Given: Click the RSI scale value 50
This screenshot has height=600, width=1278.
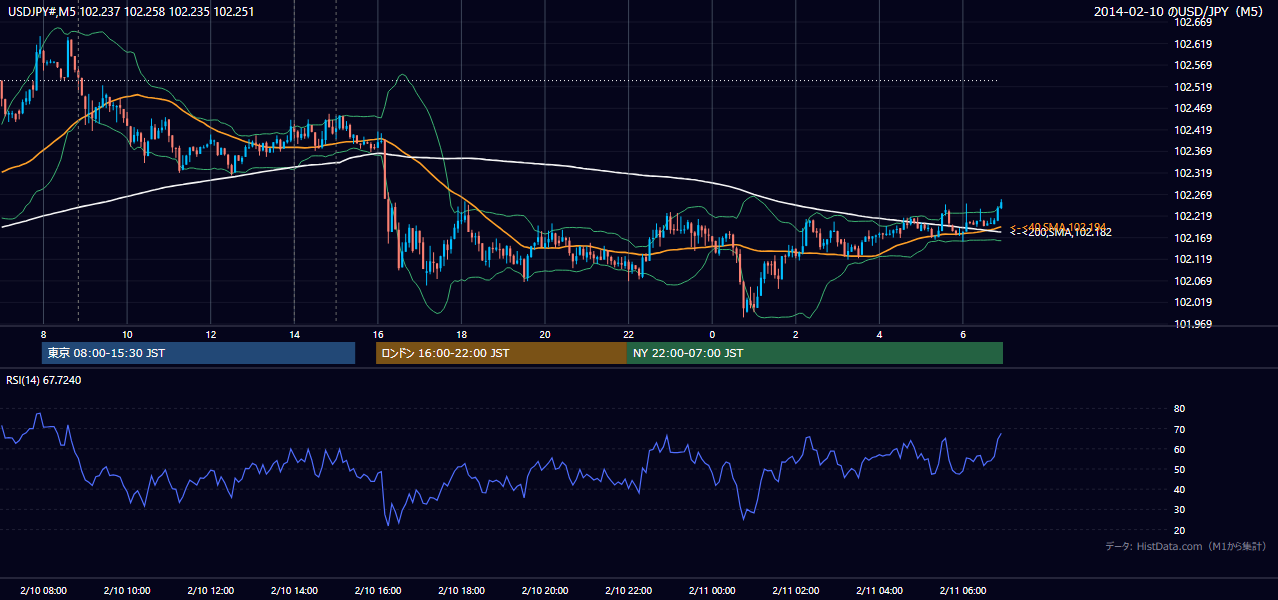Looking at the screenshot, I should pyautogui.click(x=1179, y=469).
